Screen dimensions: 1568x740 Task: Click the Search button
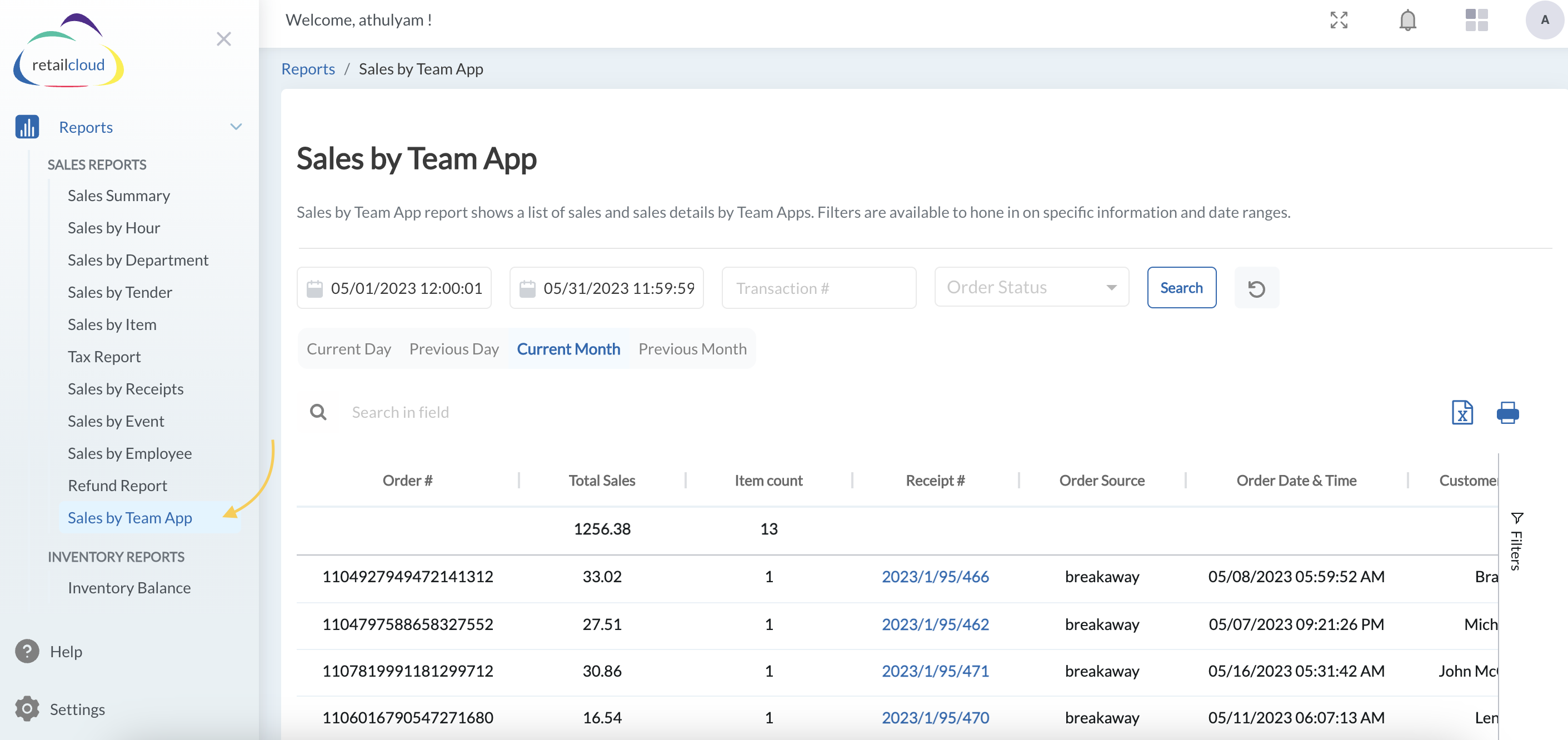(x=1181, y=288)
